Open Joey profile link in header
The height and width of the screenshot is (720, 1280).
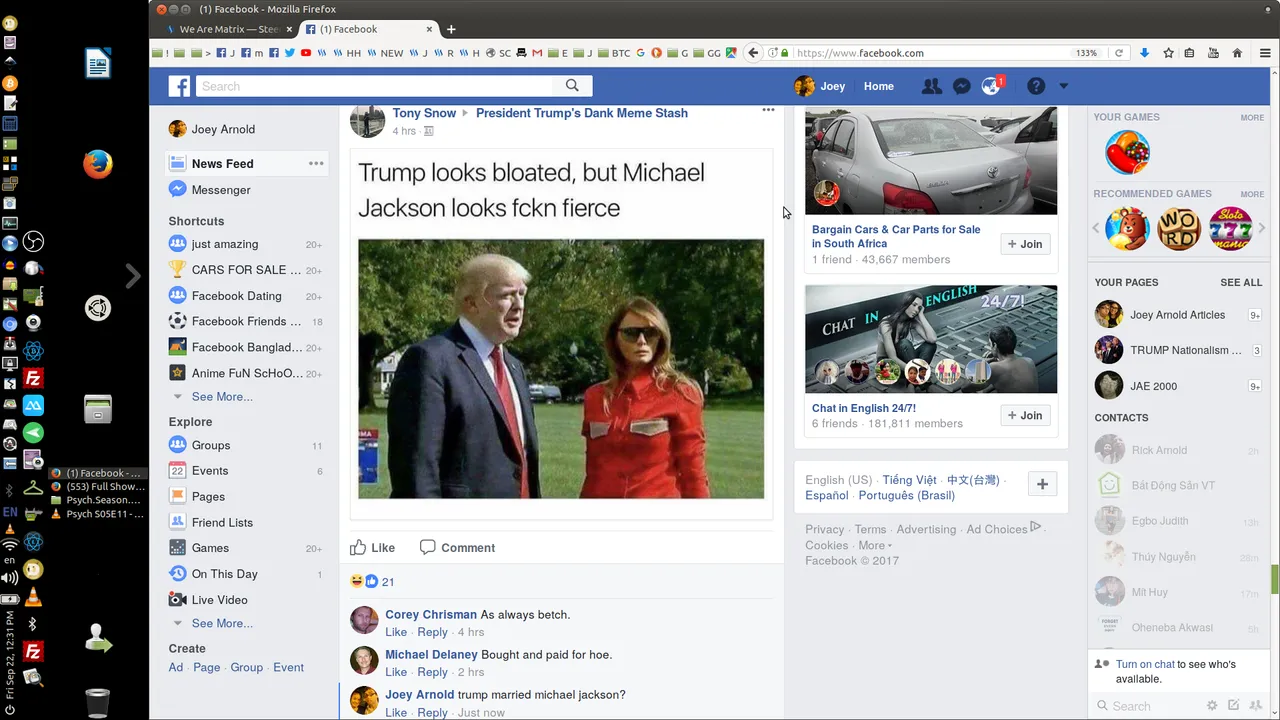820,86
